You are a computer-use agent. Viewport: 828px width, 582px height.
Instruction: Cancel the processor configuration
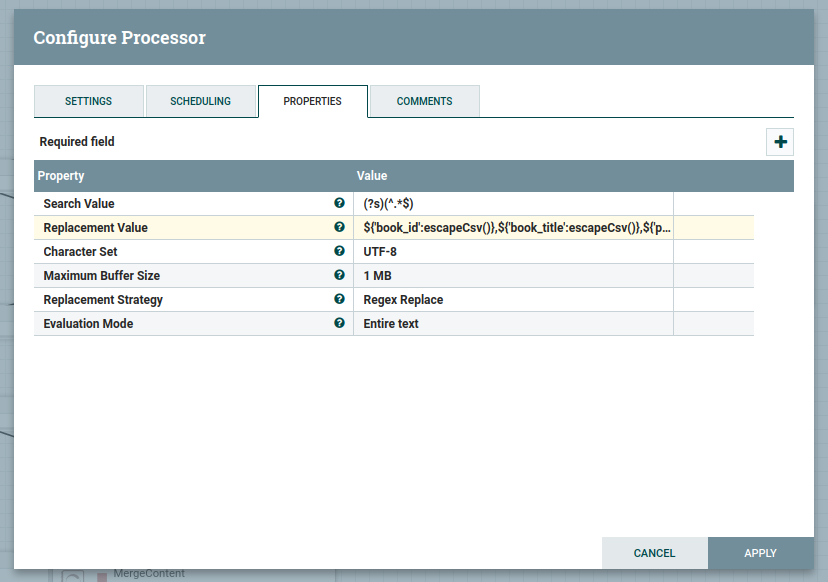pos(654,553)
